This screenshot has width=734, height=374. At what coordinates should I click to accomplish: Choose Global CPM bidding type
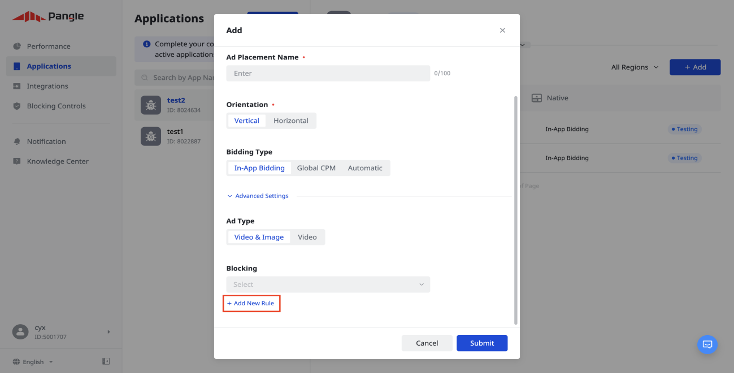pyautogui.click(x=316, y=168)
